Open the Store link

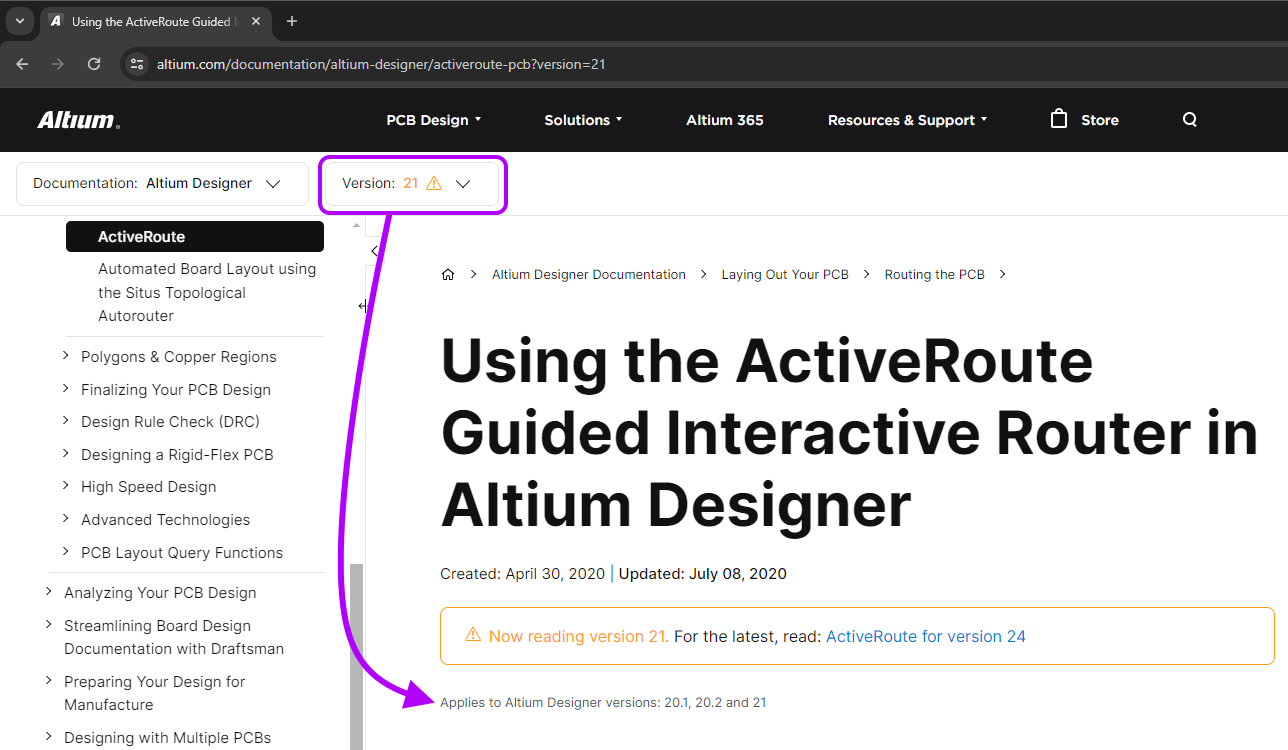click(1099, 120)
